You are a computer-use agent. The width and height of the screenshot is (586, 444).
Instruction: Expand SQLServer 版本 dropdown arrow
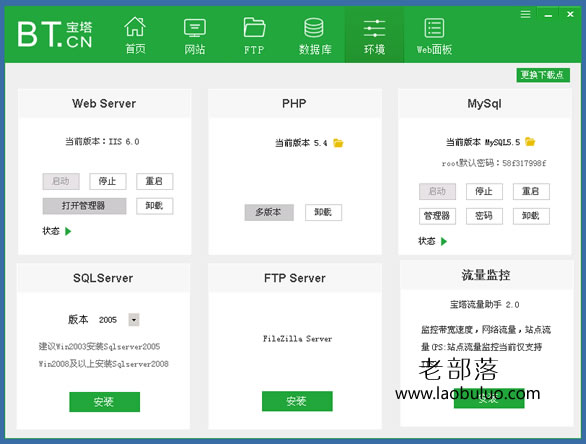[134, 320]
